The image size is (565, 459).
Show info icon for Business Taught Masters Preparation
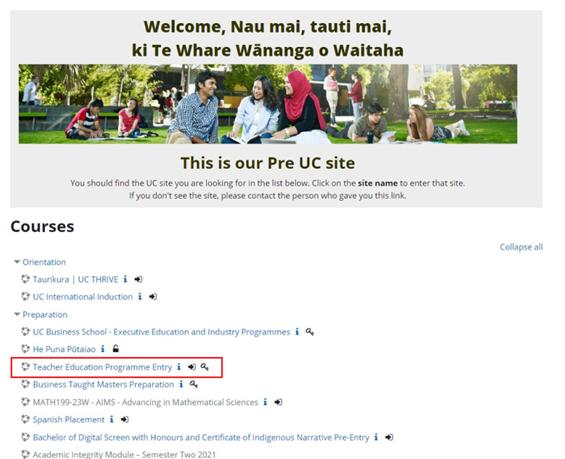pos(181,384)
